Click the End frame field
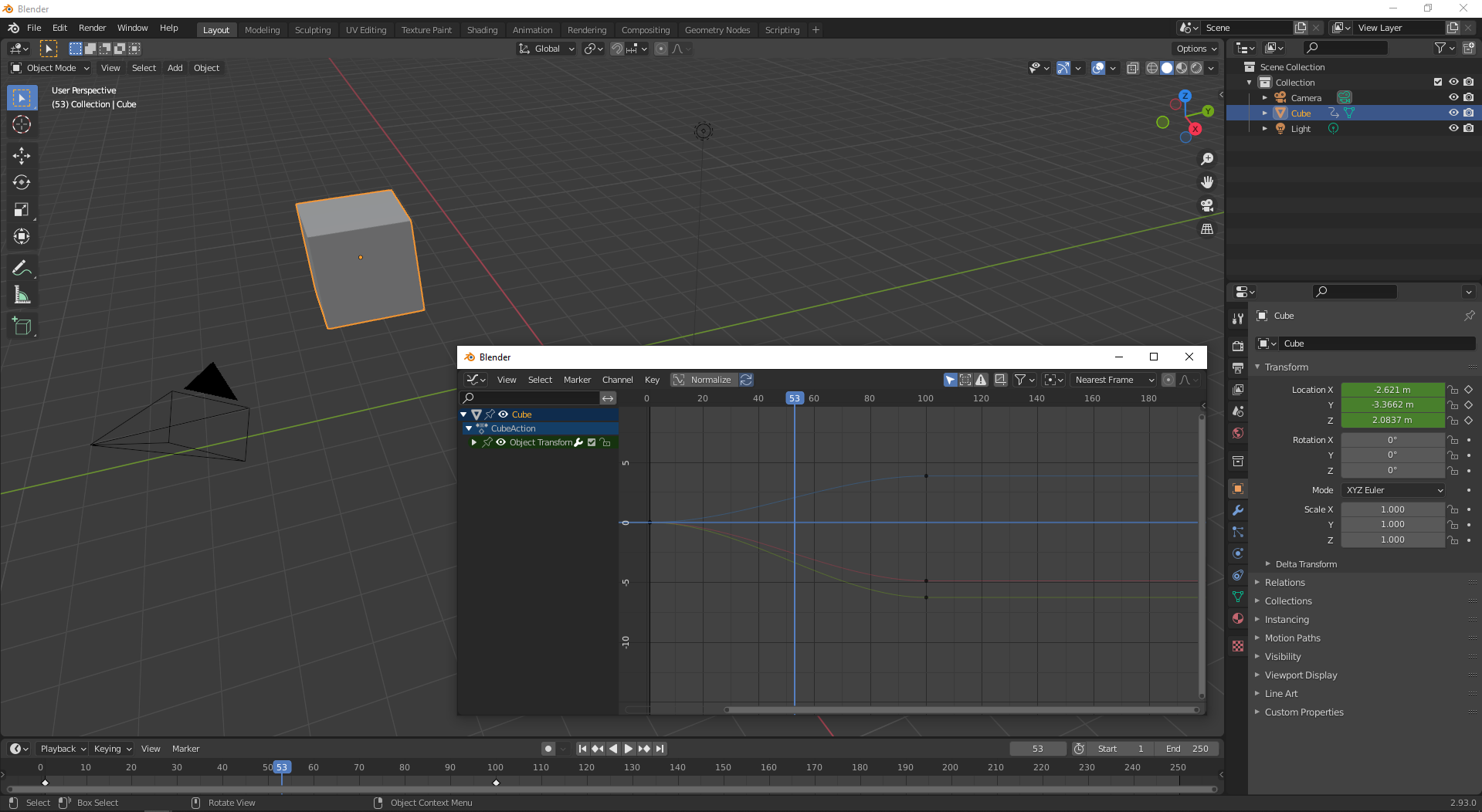The height and width of the screenshot is (812, 1482). [1187, 749]
